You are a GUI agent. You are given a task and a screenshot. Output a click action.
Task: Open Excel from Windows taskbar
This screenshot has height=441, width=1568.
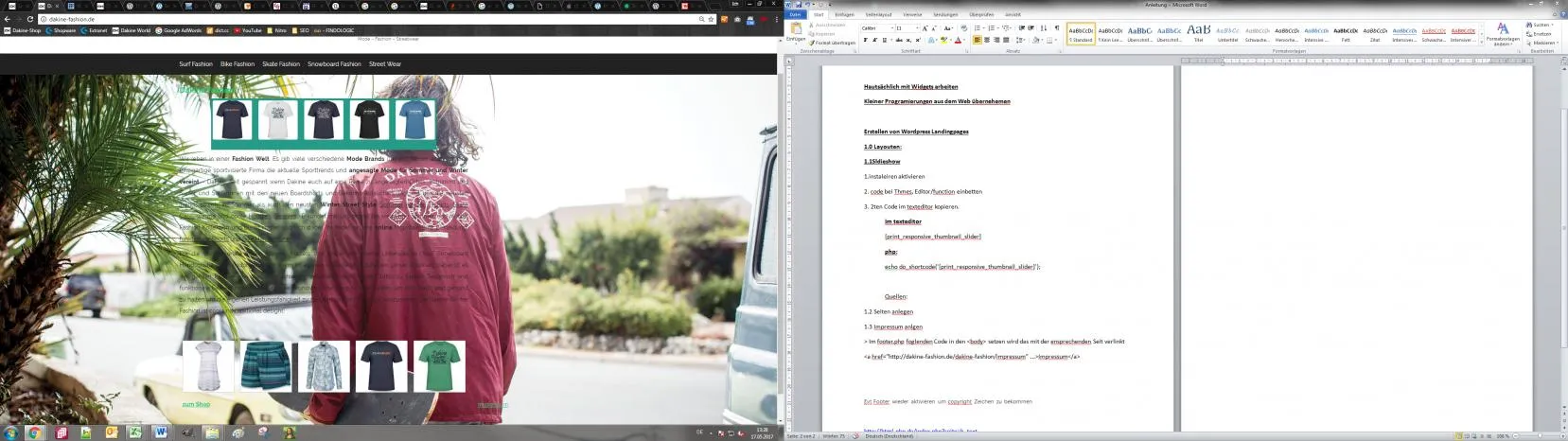click(135, 432)
